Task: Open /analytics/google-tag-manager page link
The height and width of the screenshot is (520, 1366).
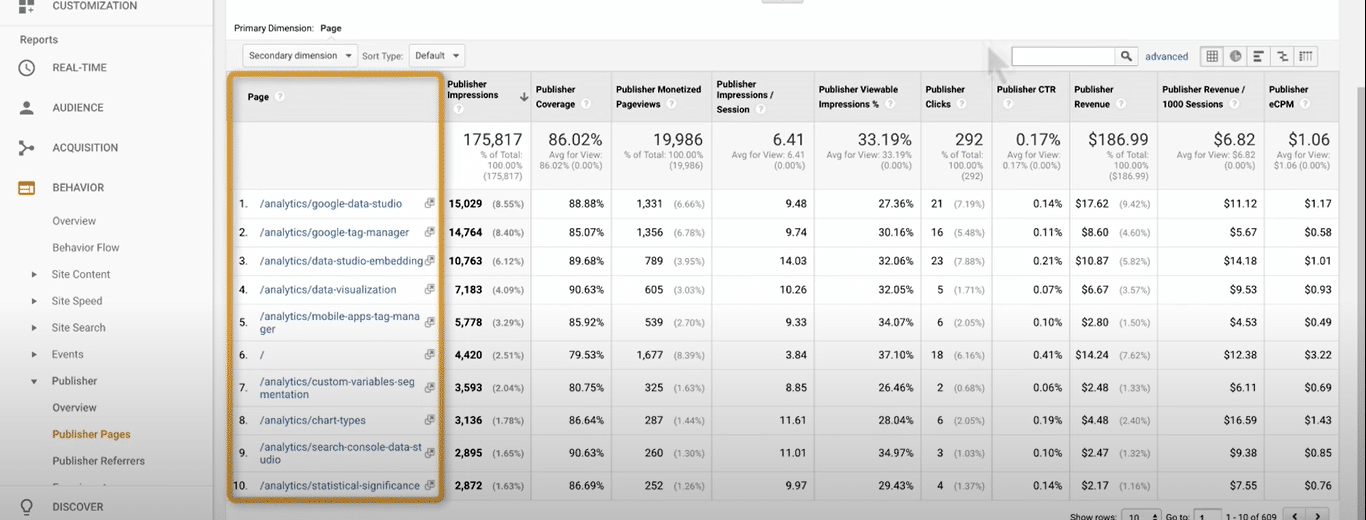Action: click(334, 232)
